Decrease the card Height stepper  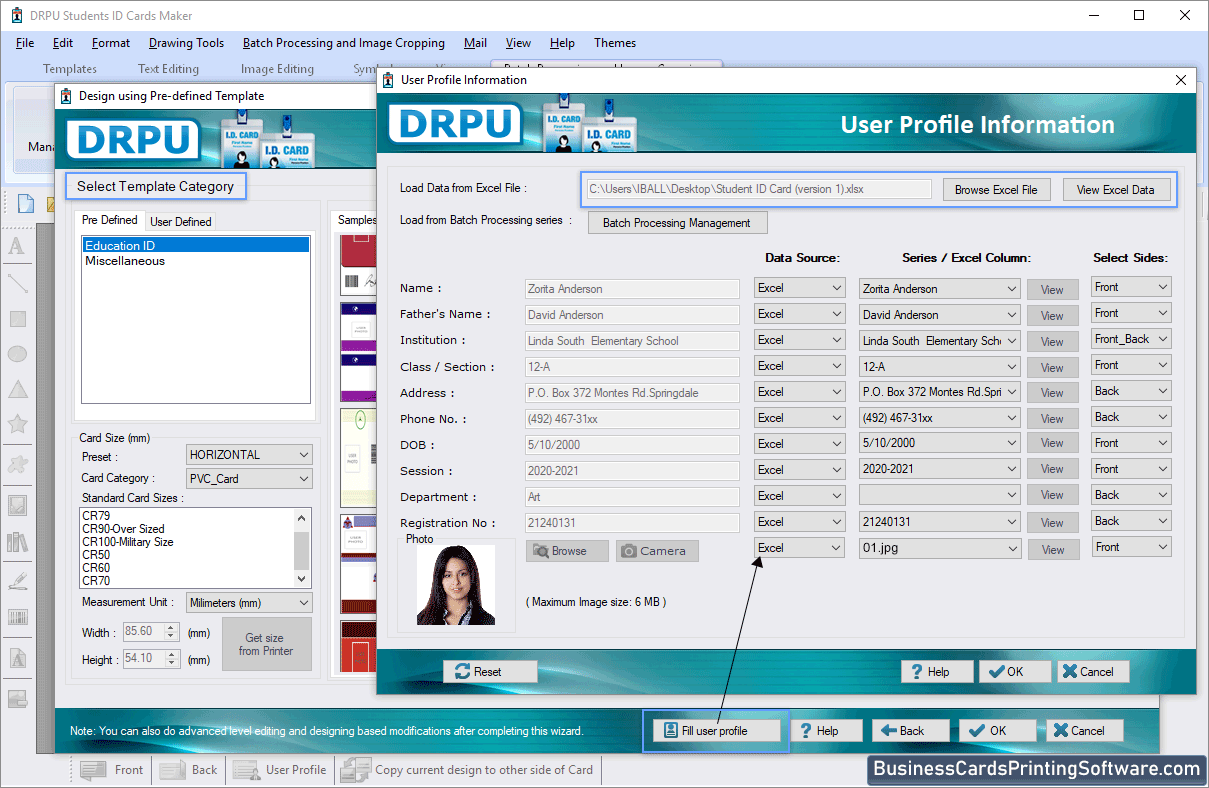point(170,664)
